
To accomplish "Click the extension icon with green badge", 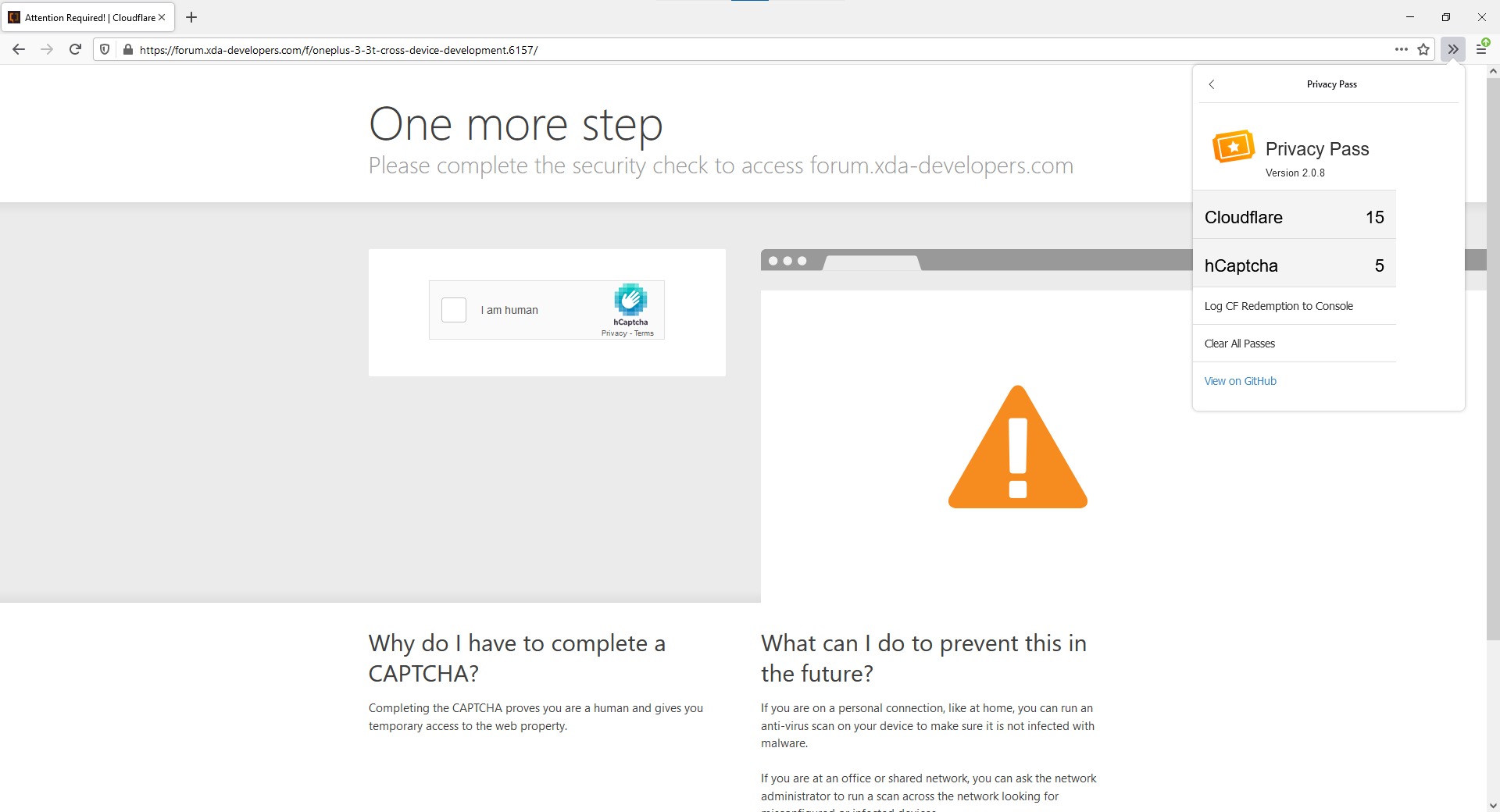I will [x=1482, y=48].
